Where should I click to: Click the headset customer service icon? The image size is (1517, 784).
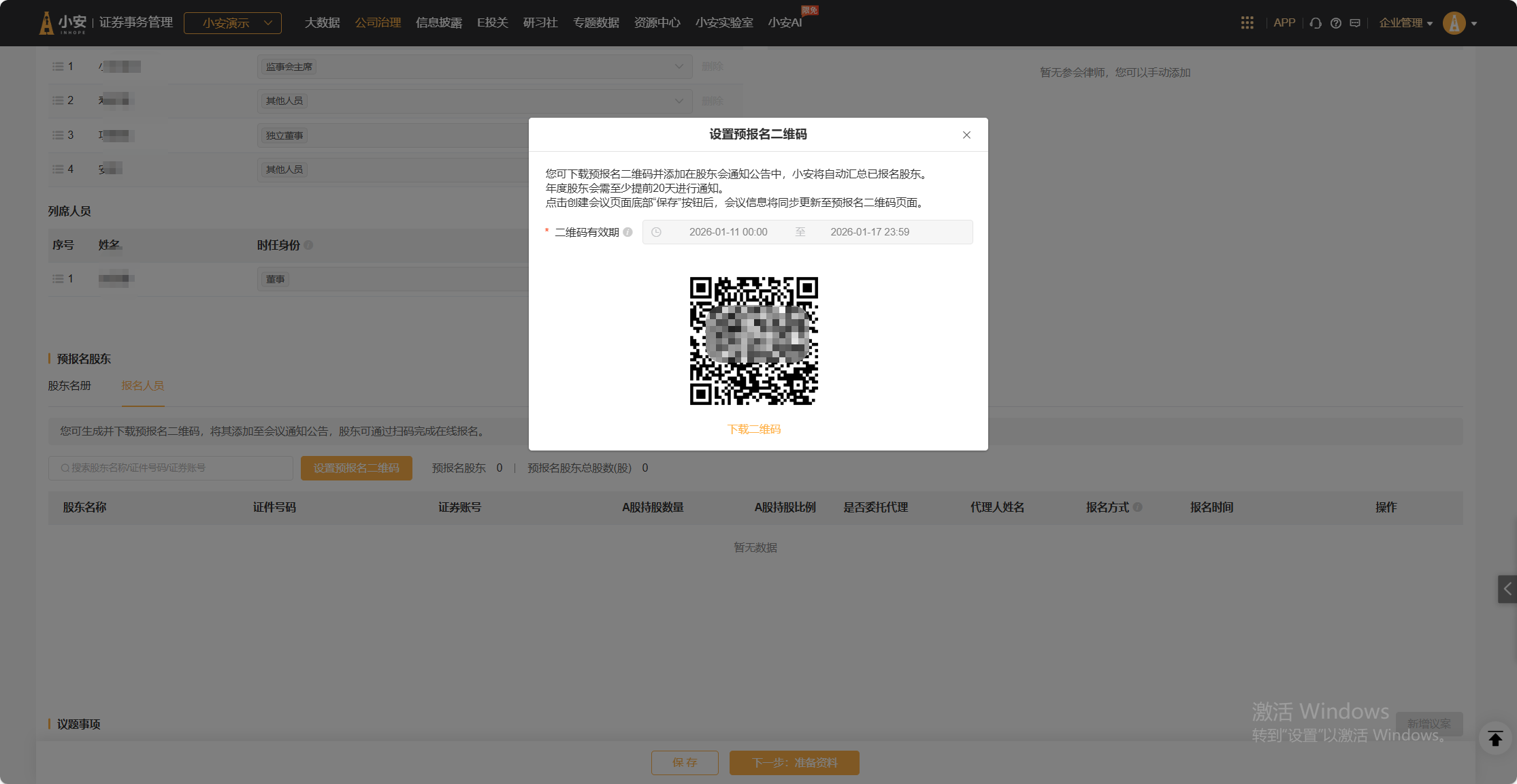point(1316,23)
